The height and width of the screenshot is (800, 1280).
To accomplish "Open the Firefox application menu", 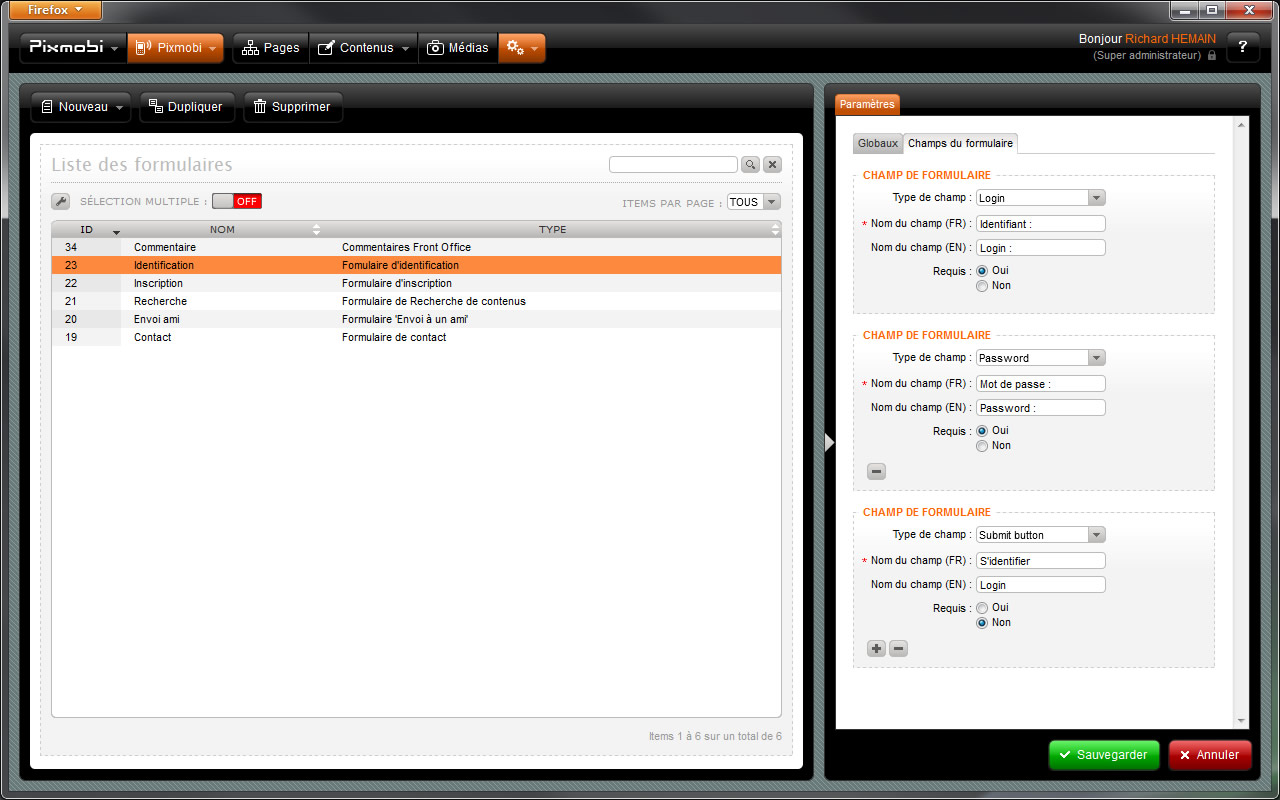I will pos(54,10).
